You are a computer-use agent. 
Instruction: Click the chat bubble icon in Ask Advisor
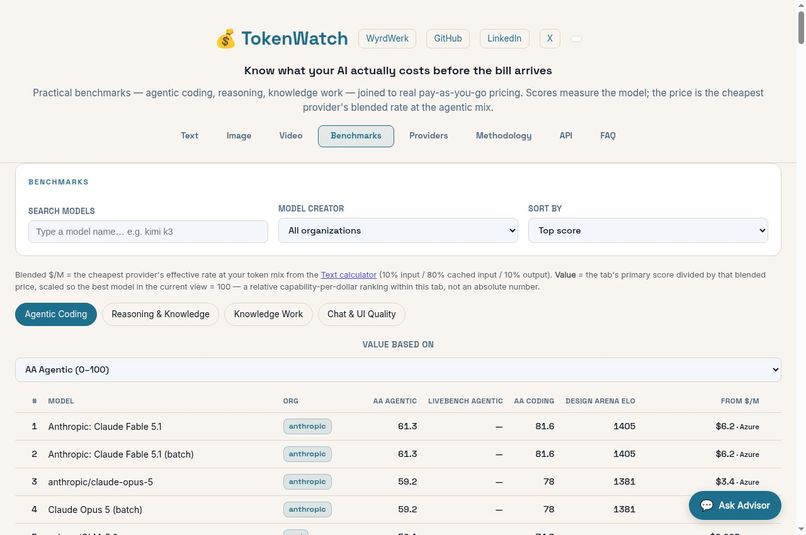[x=707, y=505]
